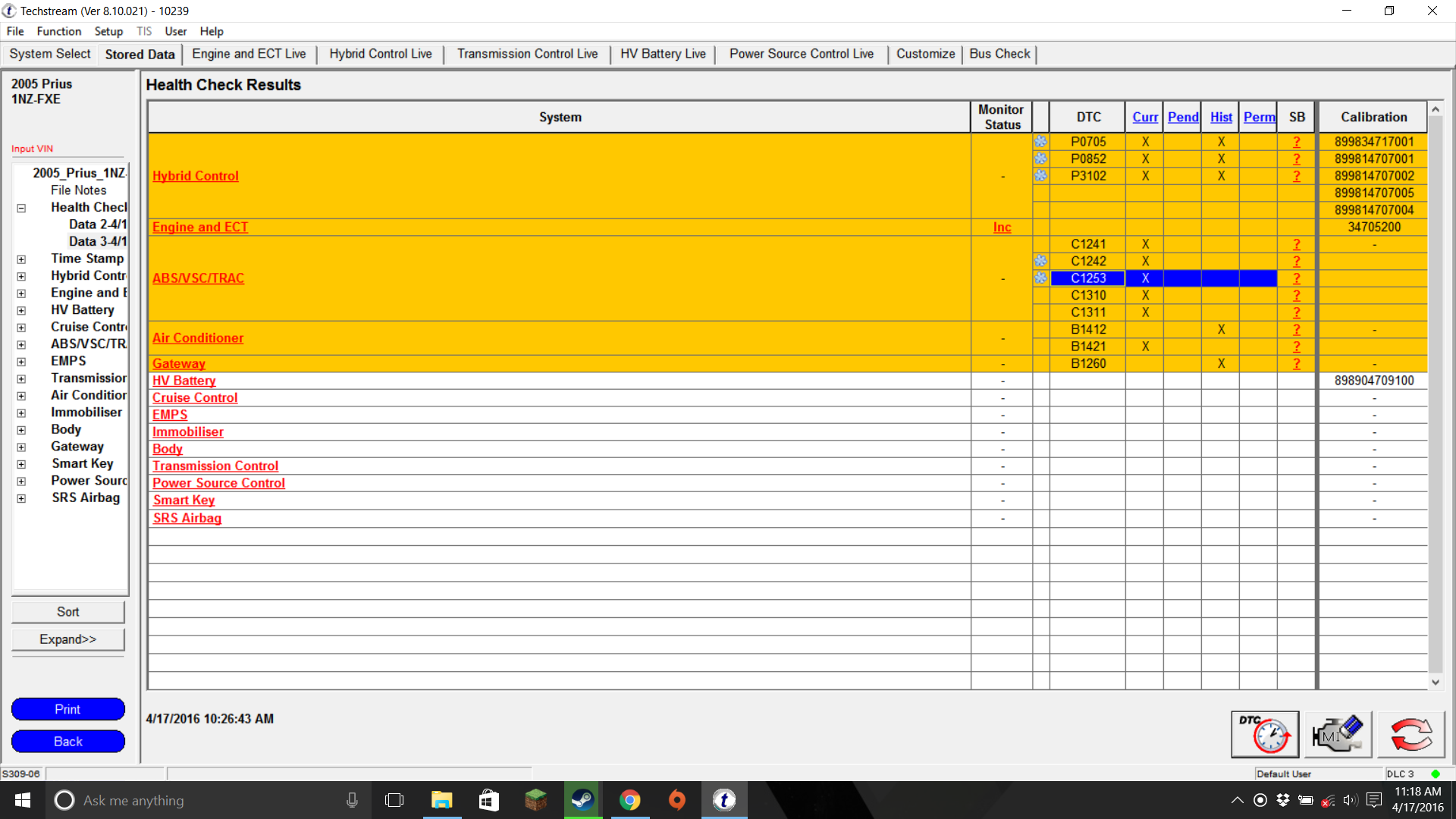Image resolution: width=1456 pixels, height=819 pixels.
Task: Expand the EMPS tree node
Action: coord(21,362)
